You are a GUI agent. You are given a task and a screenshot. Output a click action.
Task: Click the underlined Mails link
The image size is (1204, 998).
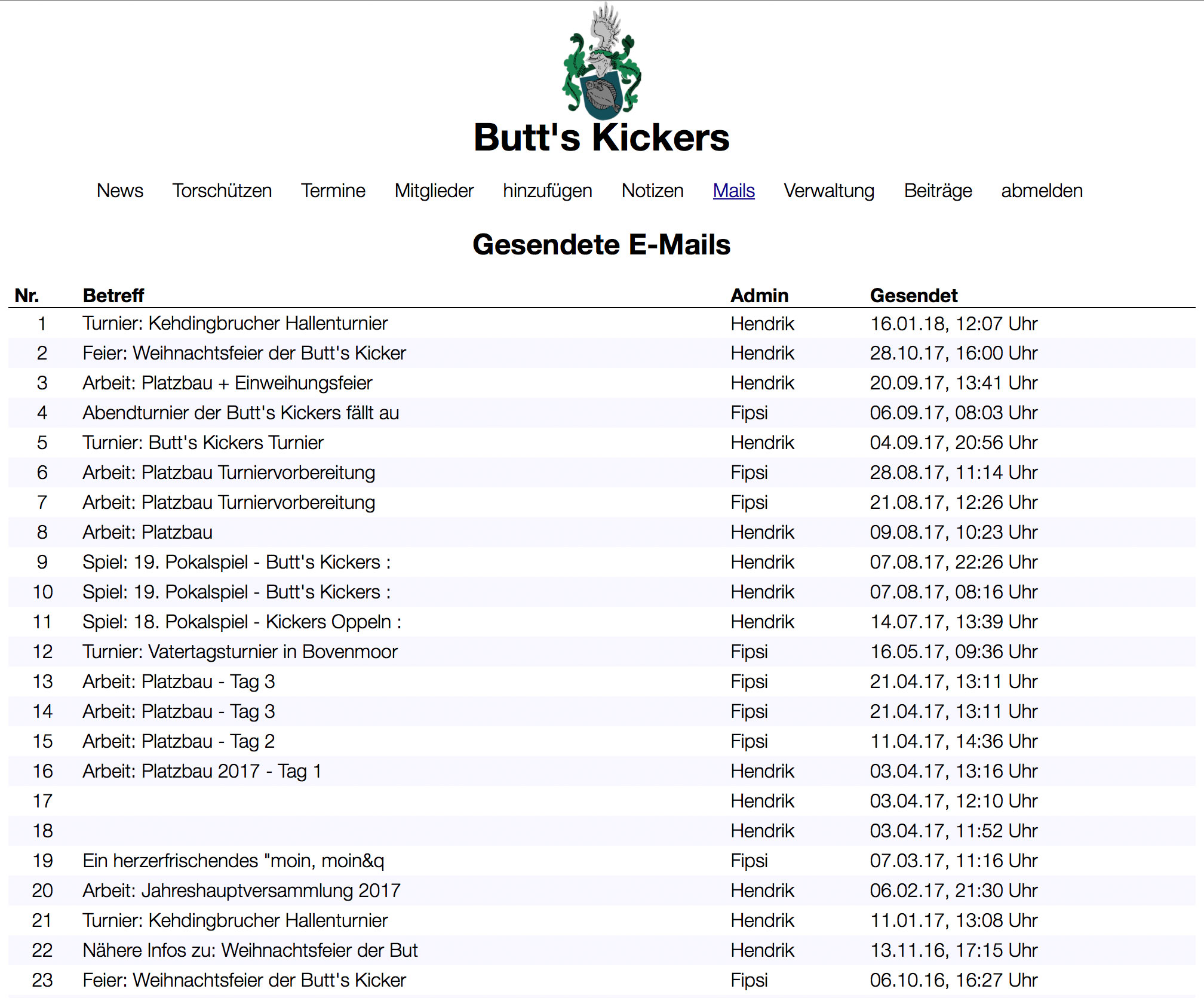[733, 191]
